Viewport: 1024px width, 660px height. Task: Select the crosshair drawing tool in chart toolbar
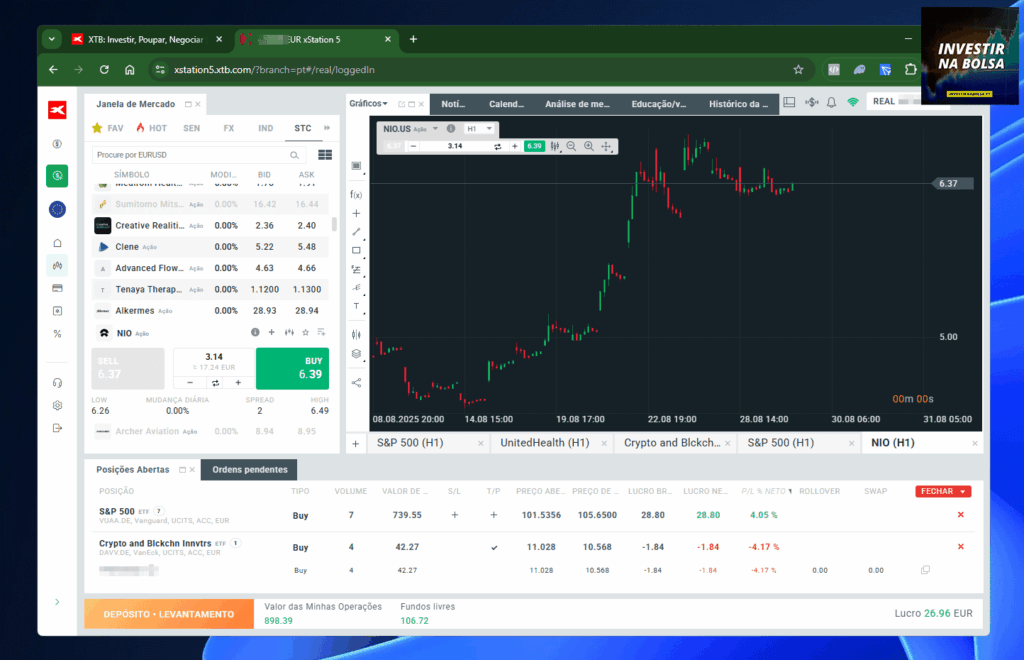click(356, 213)
